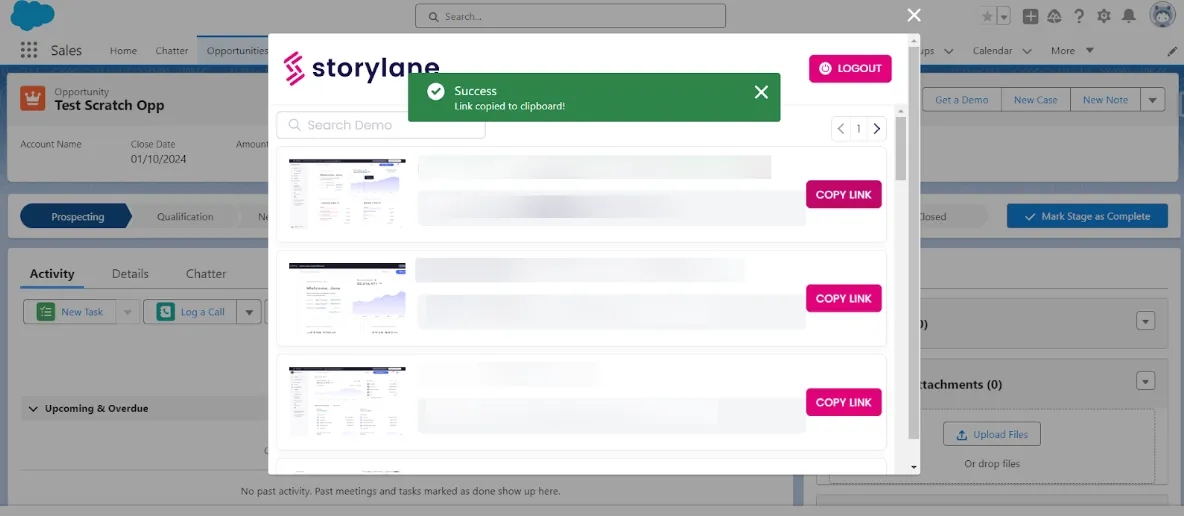Open the More navigation menu

1072,51
